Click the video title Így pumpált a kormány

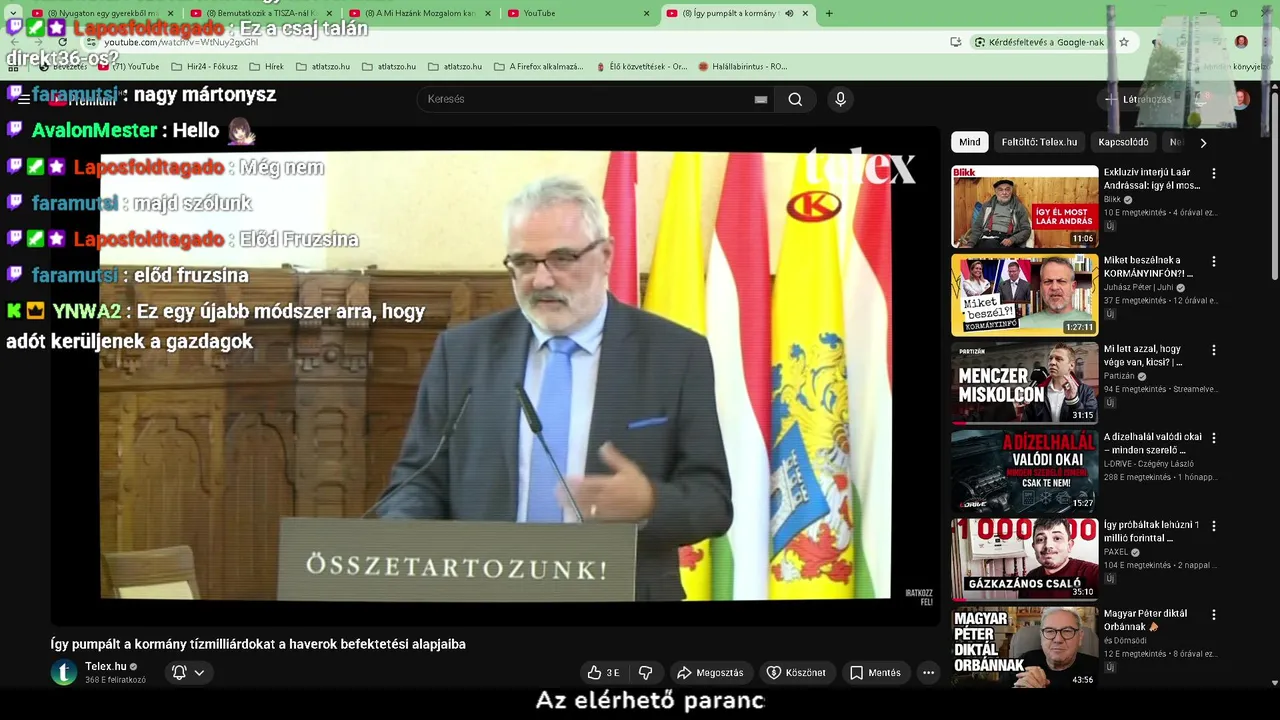point(258,644)
